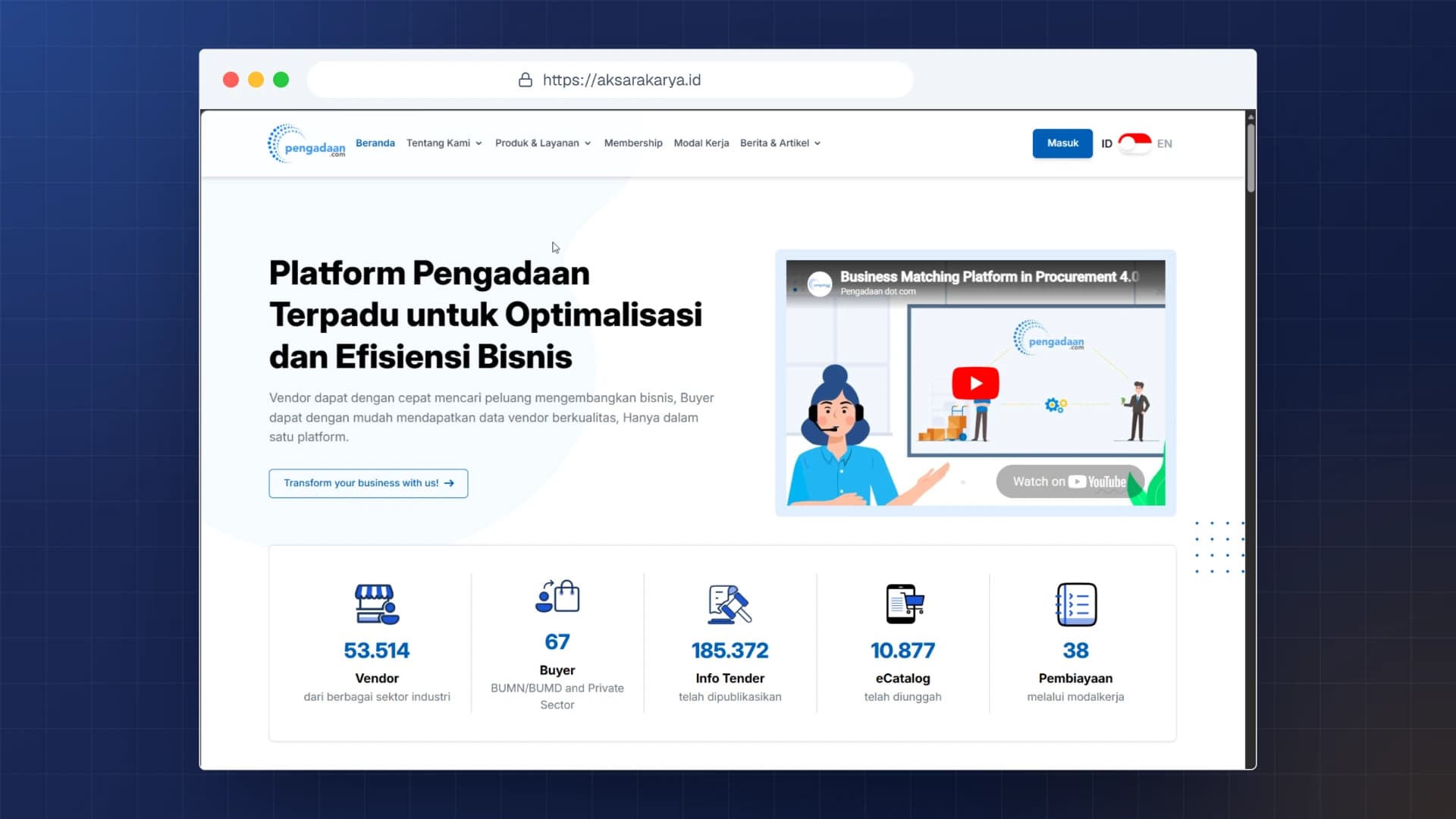Click 'dari berbagai sektor industri' text
Image resolution: width=1456 pixels, height=819 pixels.
(x=377, y=697)
